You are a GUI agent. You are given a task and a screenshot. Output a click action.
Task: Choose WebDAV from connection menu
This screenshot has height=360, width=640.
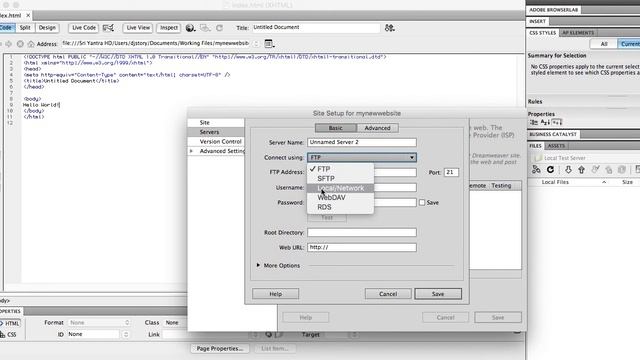click(340, 198)
